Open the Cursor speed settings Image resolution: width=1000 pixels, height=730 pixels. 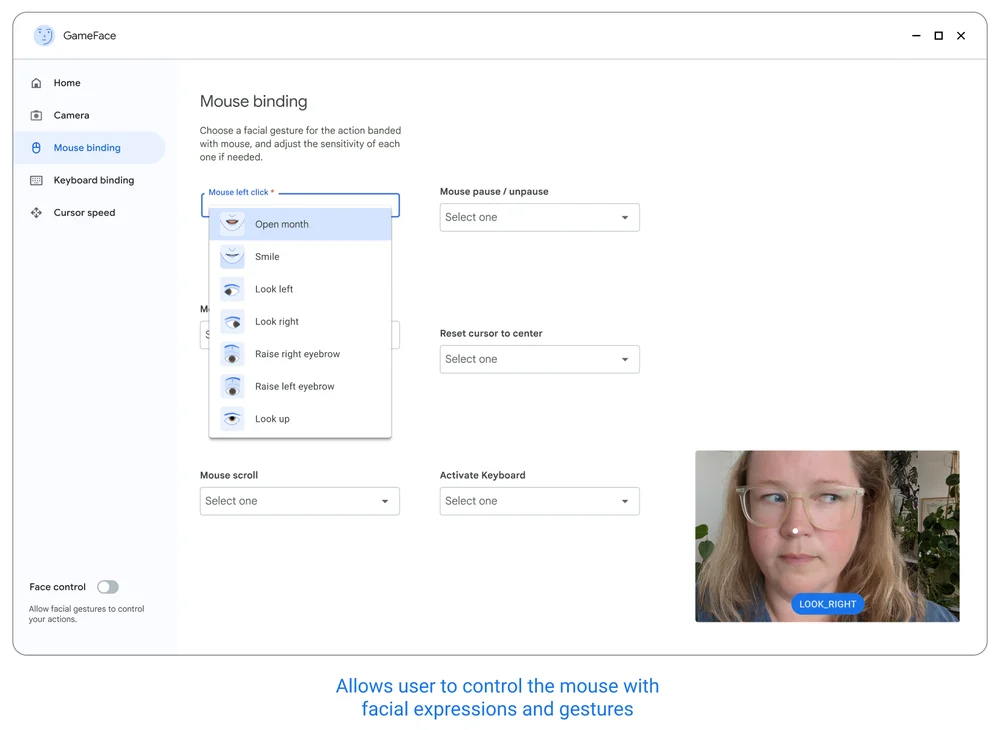tap(84, 213)
